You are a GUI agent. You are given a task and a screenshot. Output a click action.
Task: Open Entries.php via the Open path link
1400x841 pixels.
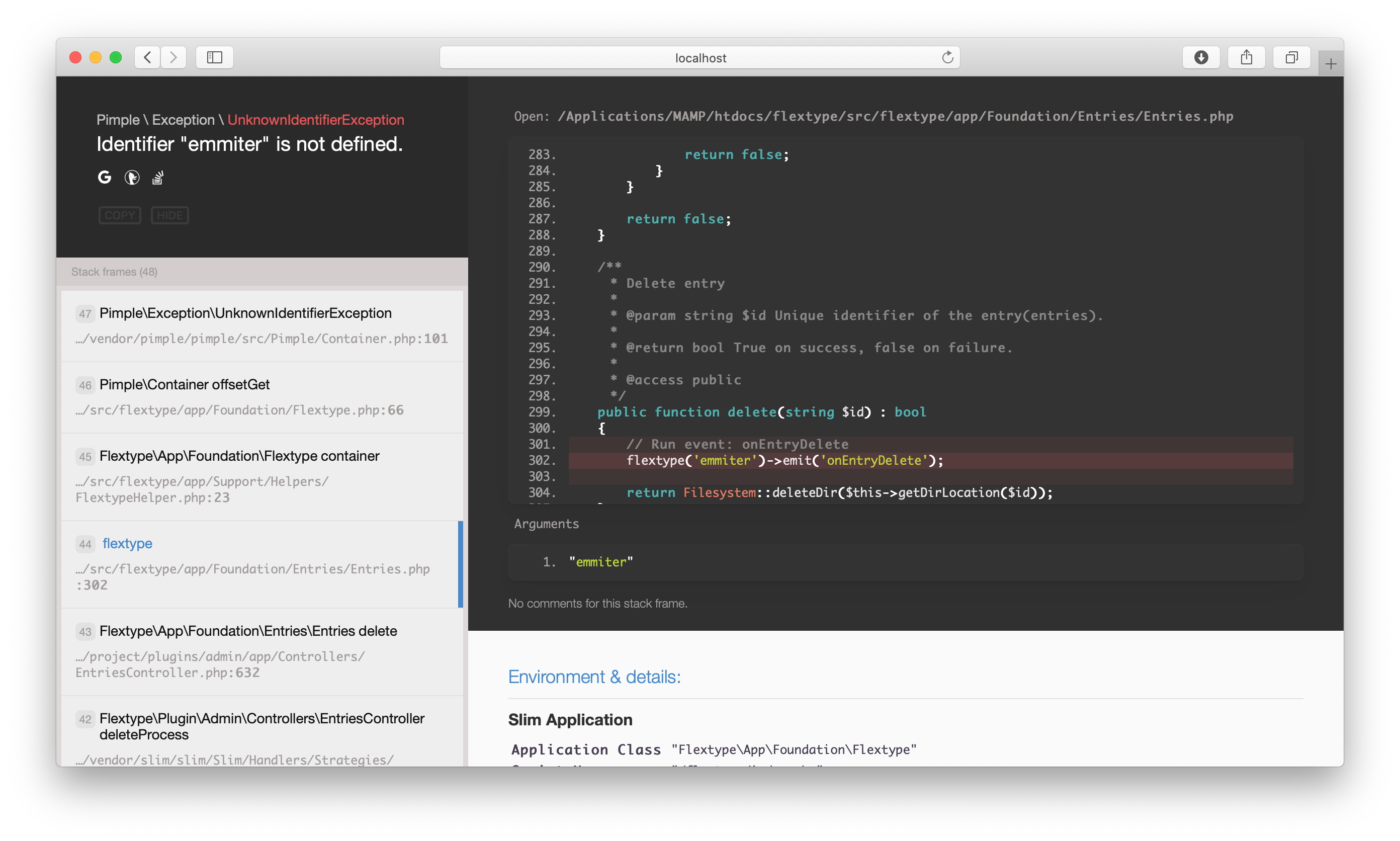point(895,116)
